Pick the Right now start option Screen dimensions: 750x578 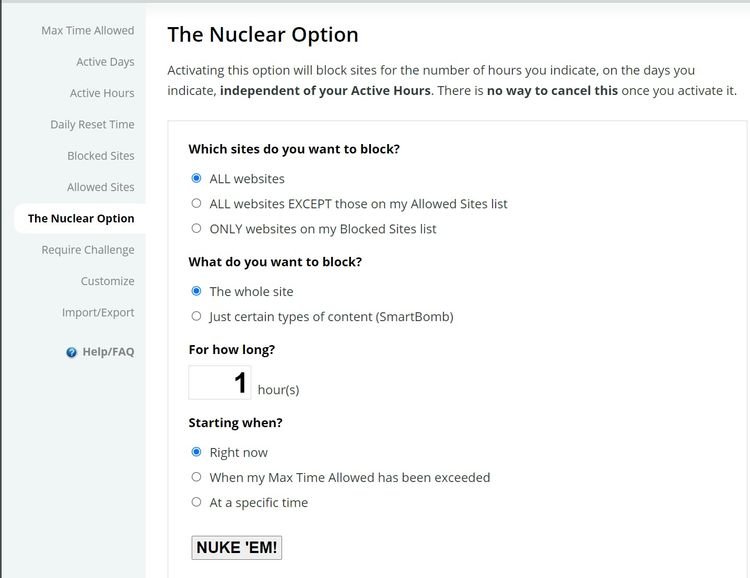(x=196, y=453)
